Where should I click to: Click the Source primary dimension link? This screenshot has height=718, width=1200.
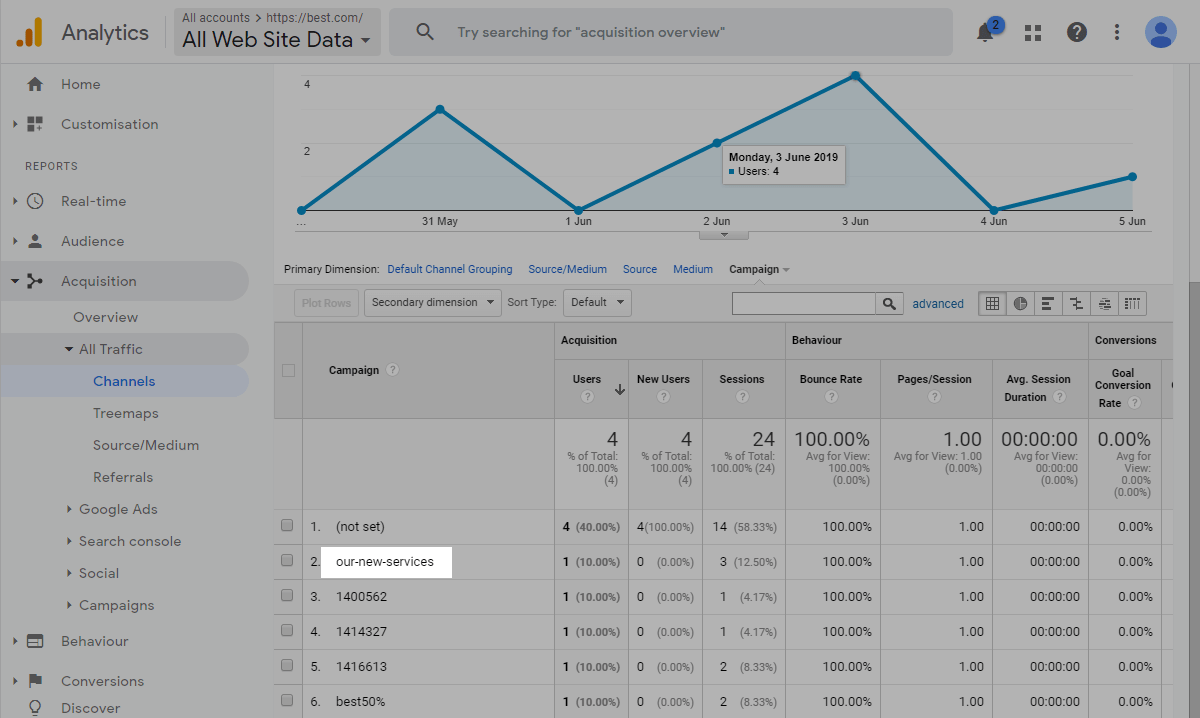click(x=640, y=269)
